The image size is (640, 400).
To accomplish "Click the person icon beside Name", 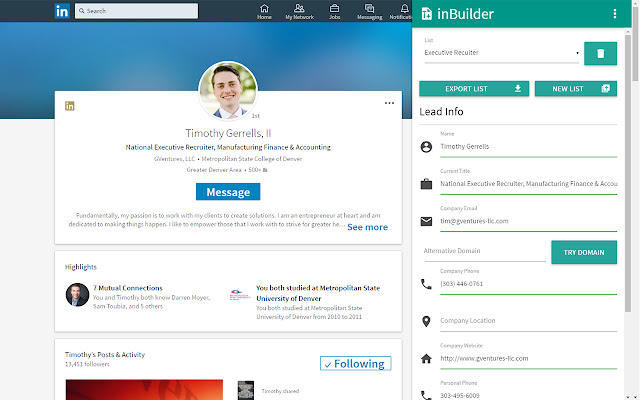I will pyautogui.click(x=426, y=147).
